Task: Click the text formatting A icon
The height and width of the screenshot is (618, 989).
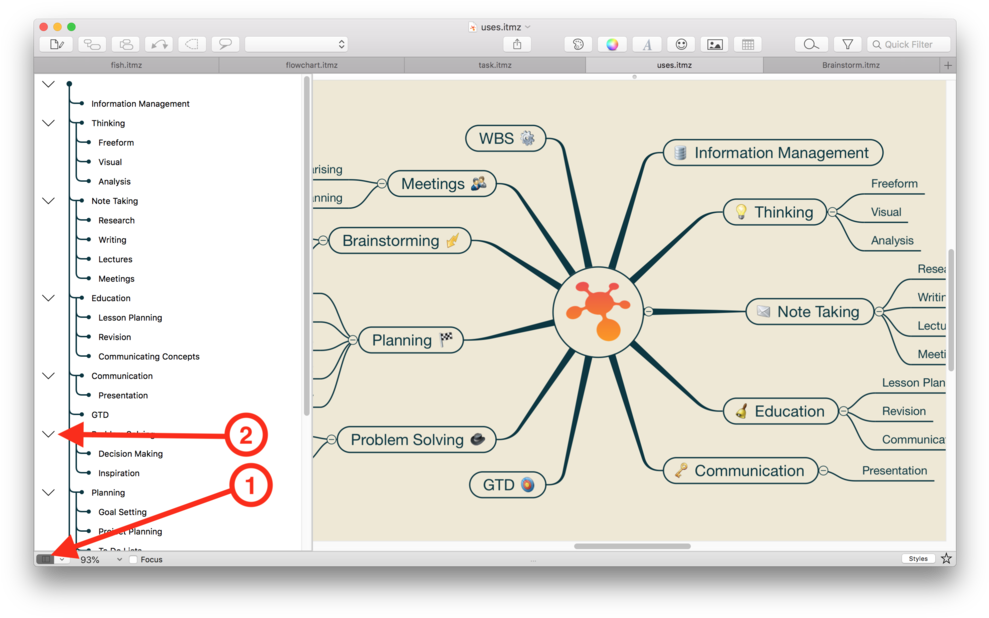Action: [x=646, y=44]
